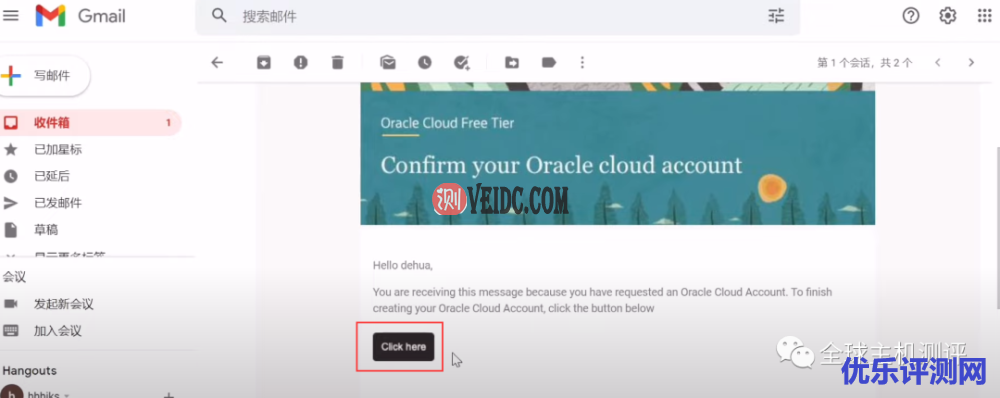Mark the email as unread
The width and height of the screenshot is (1000, 398).
tap(388, 62)
